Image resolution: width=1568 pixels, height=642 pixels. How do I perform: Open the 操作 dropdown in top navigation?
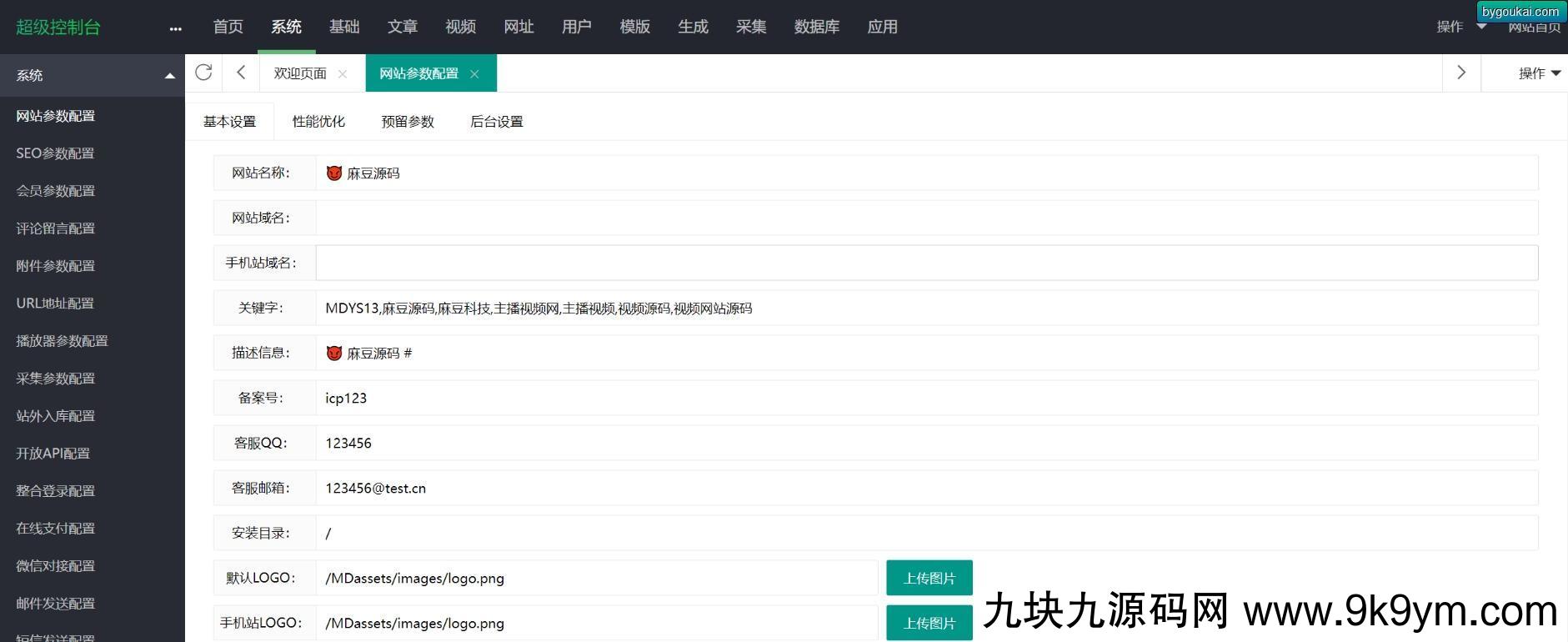tap(1460, 27)
